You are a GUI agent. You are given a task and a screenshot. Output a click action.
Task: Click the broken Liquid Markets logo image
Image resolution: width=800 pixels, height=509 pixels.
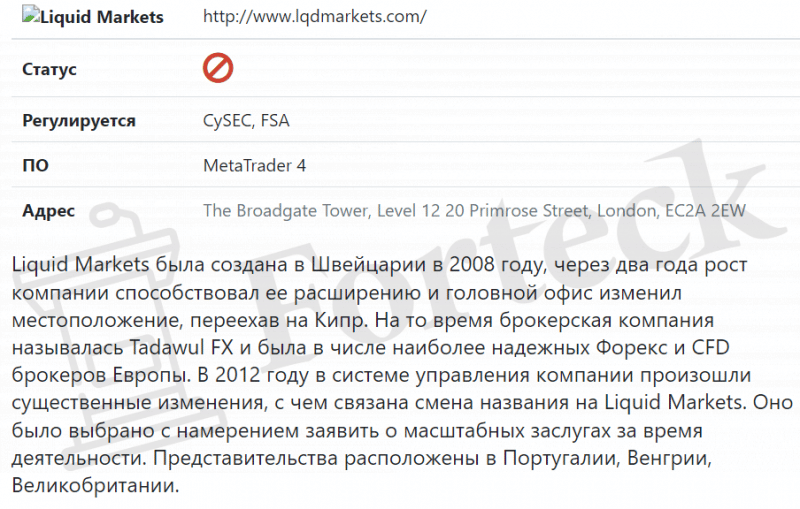click(31, 14)
